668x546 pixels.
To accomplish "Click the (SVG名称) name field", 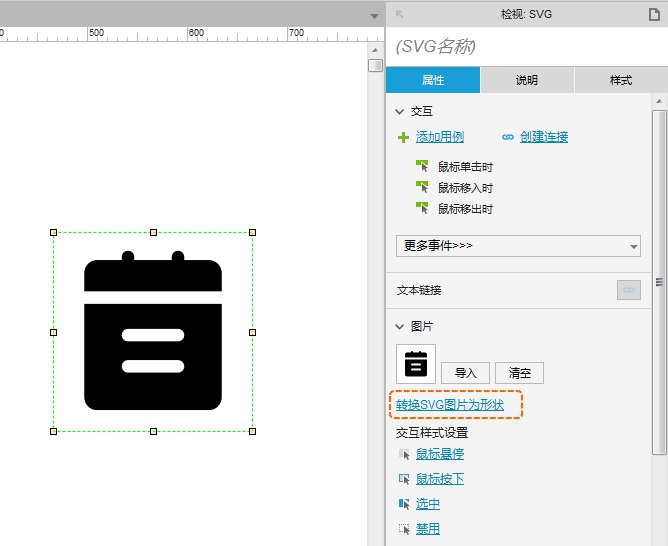I will tap(527, 46).
